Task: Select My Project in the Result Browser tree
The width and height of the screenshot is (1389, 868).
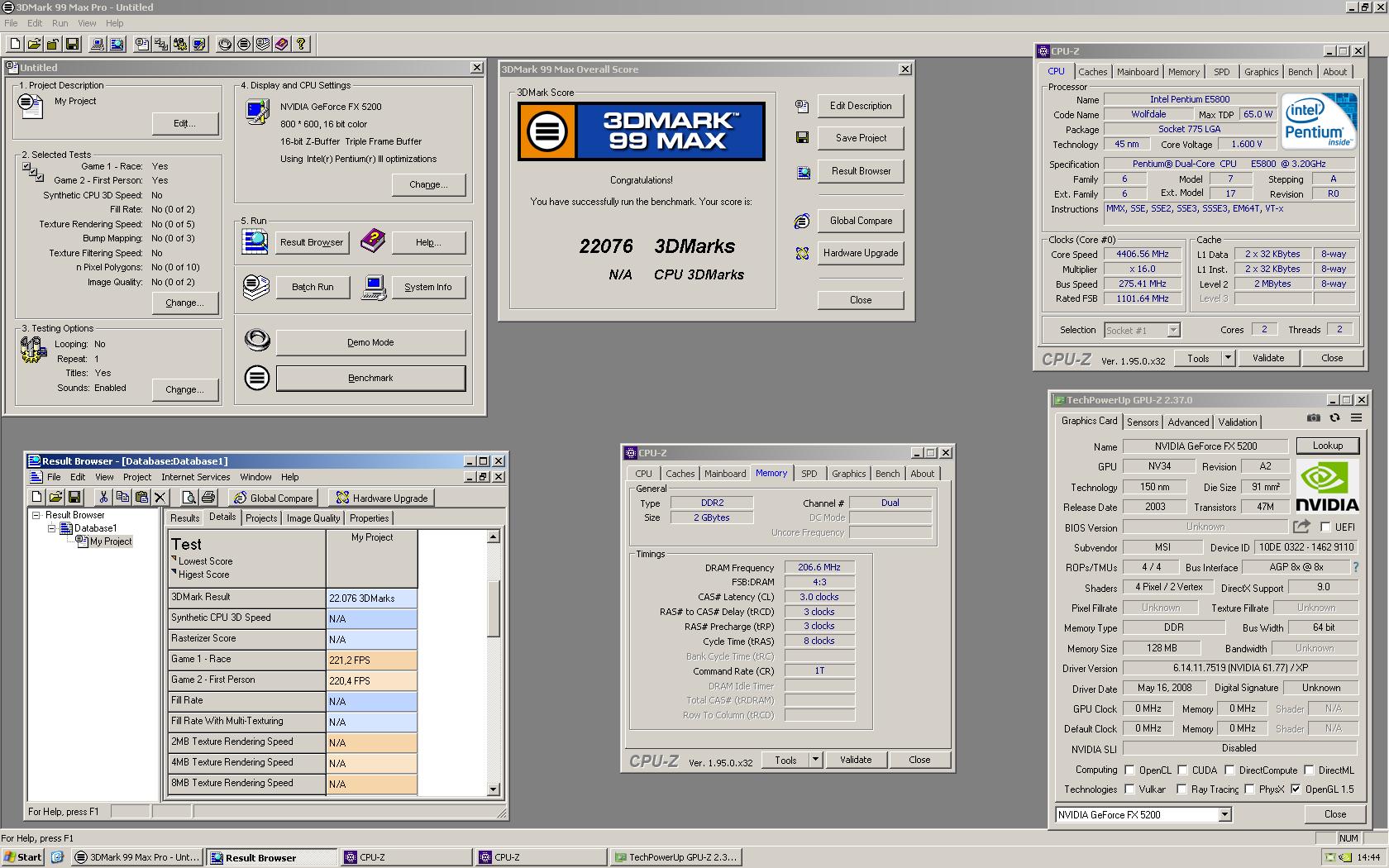Action: [111, 541]
